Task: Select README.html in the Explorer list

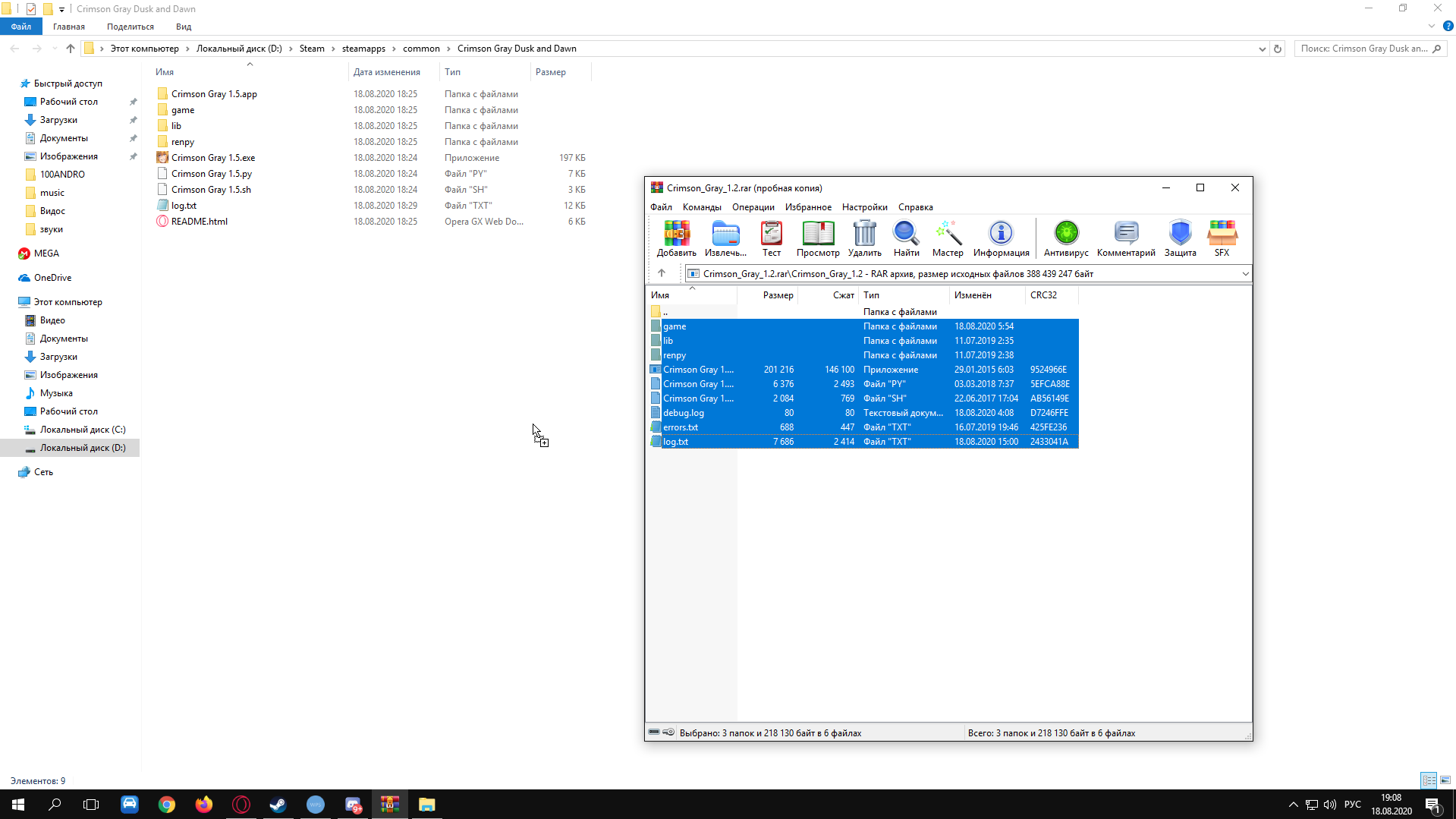Action: [200, 222]
